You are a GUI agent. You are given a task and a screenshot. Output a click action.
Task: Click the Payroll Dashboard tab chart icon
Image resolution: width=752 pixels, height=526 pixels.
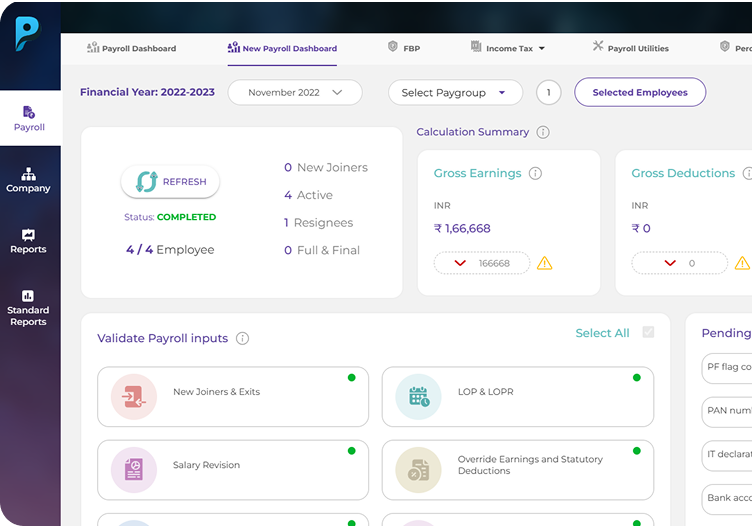(x=93, y=47)
